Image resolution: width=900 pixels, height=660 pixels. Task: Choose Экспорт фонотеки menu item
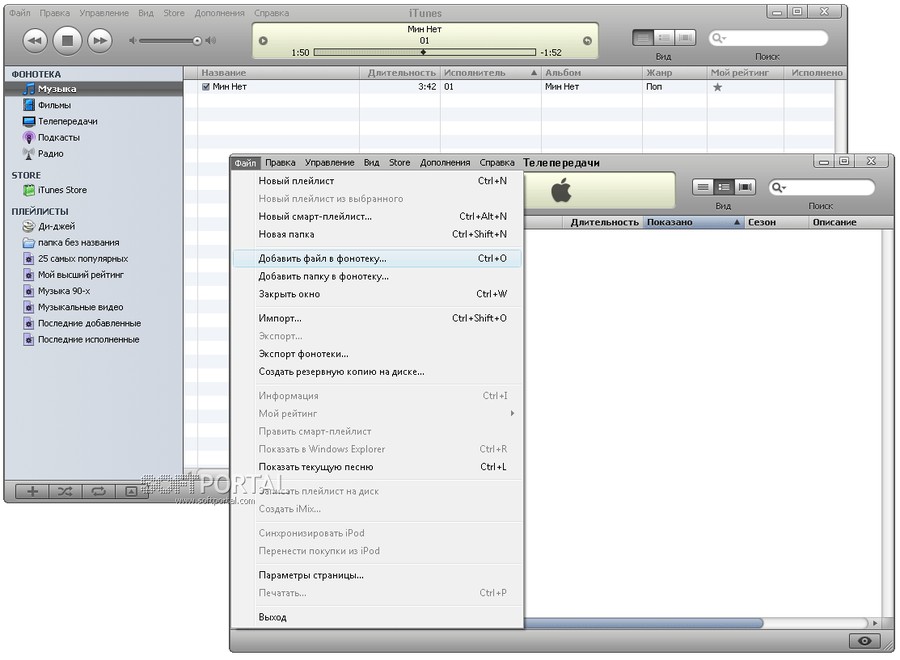pyautogui.click(x=377, y=354)
